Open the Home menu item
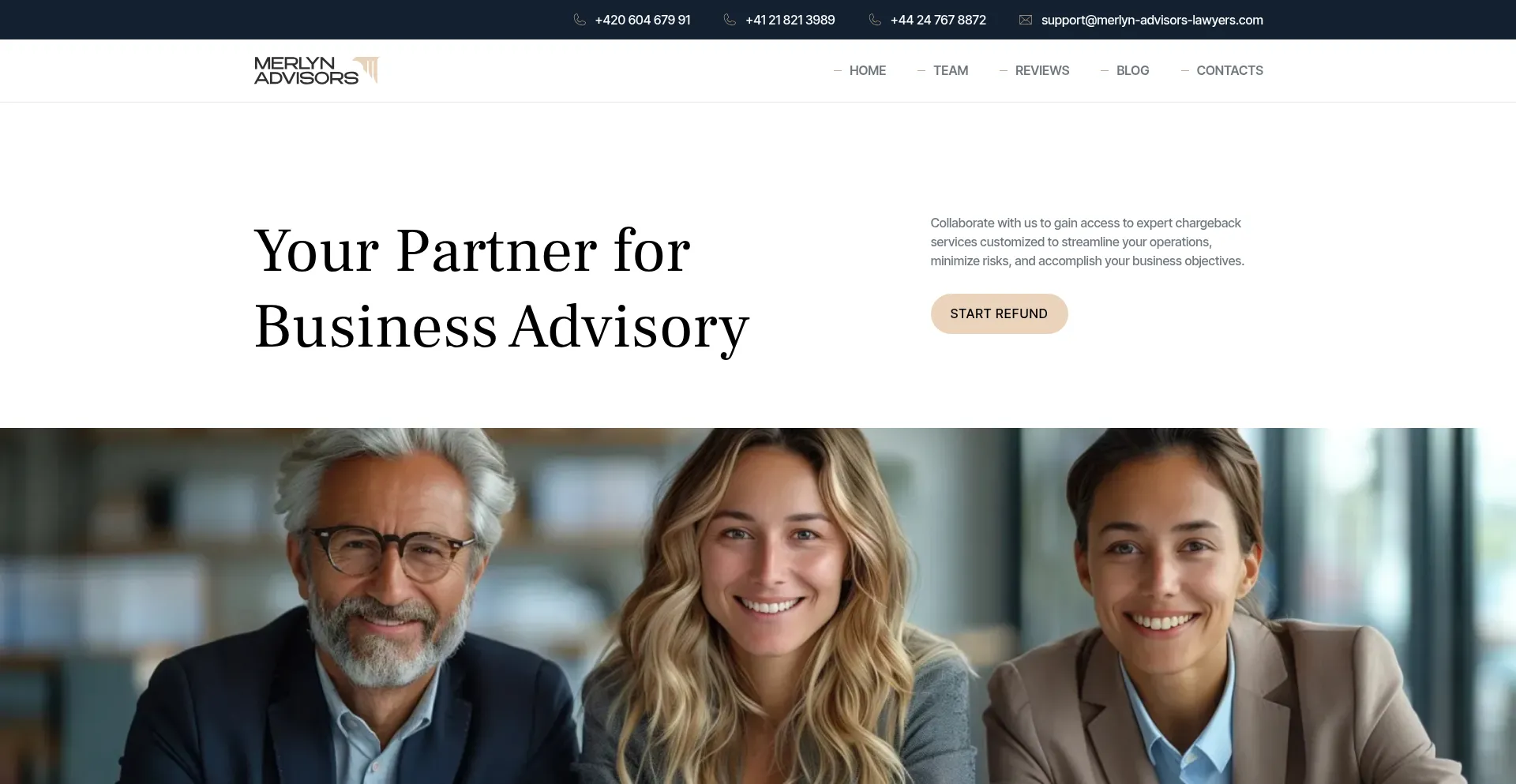This screenshot has width=1516, height=784. (x=867, y=70)
